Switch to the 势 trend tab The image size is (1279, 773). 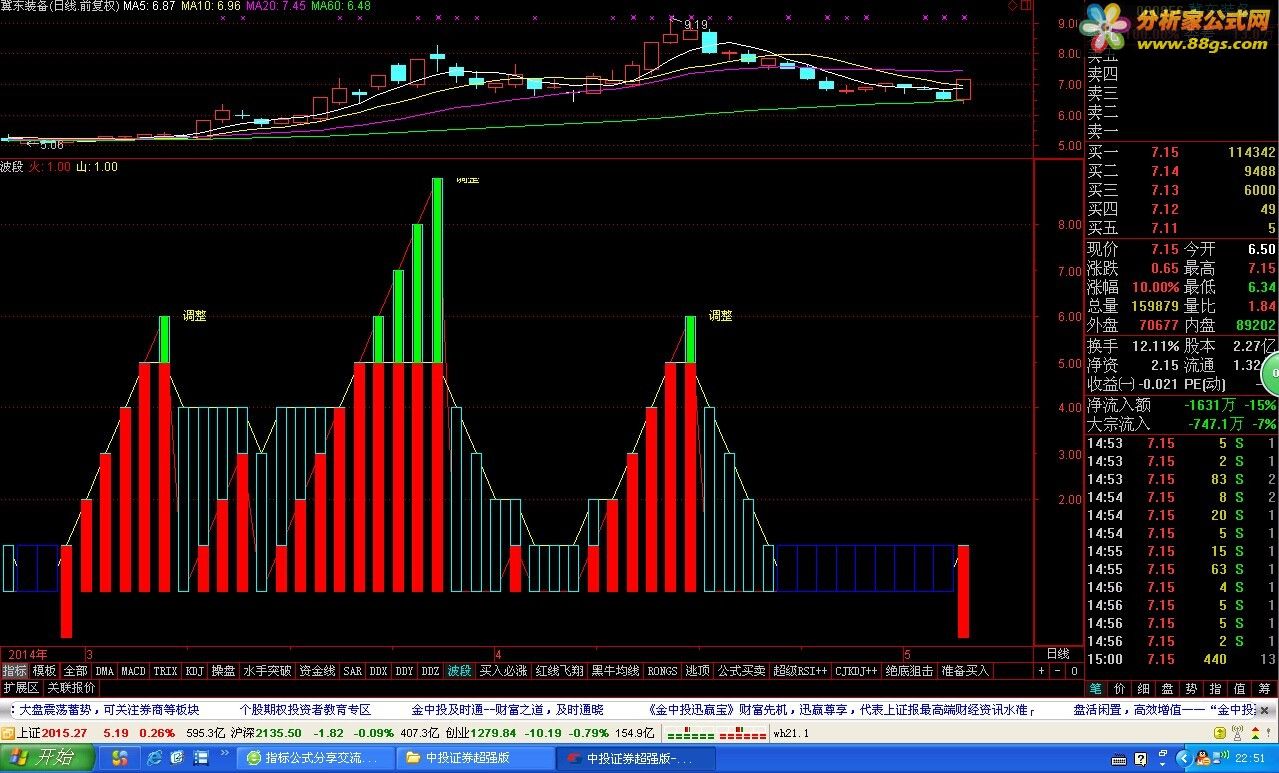1191,688
